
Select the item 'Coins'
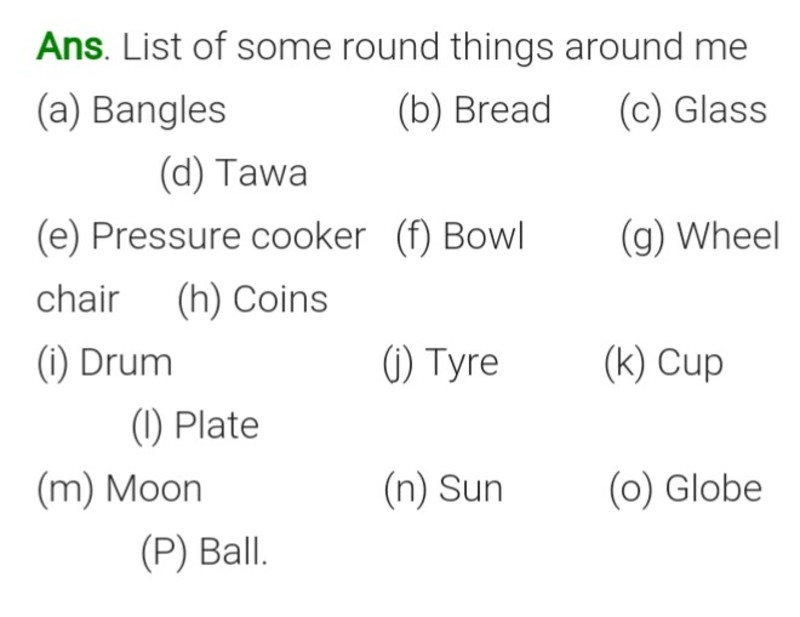click(280, 299)
